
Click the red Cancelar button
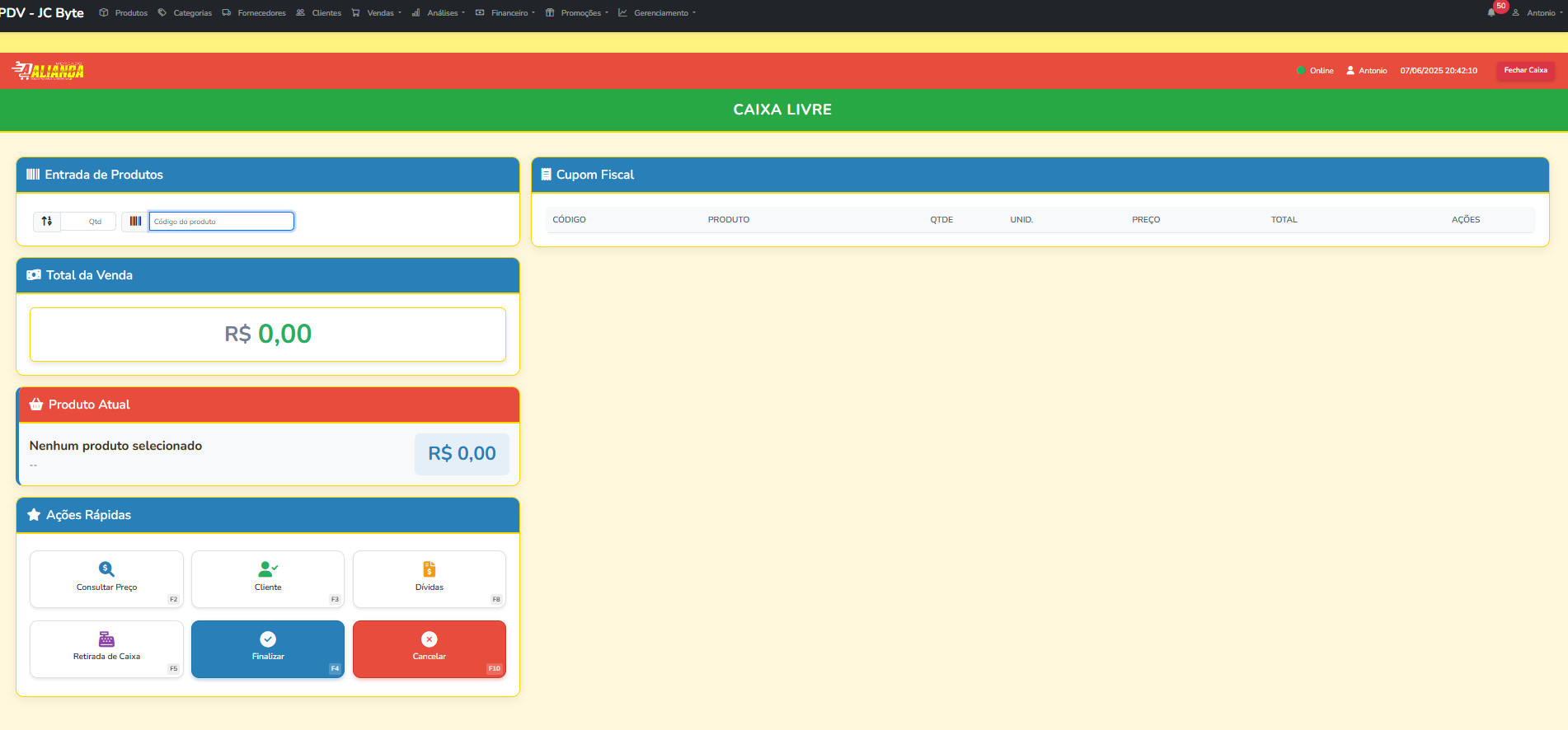pos(429,648)
